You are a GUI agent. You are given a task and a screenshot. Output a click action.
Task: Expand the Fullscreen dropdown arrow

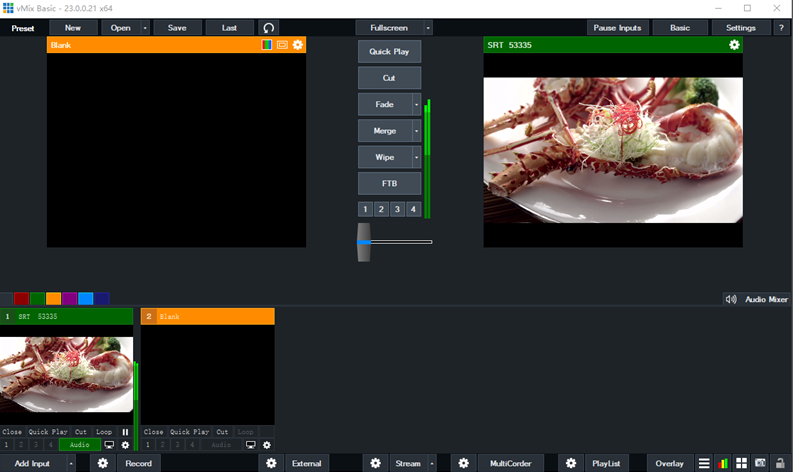click(x=428, y=28)
